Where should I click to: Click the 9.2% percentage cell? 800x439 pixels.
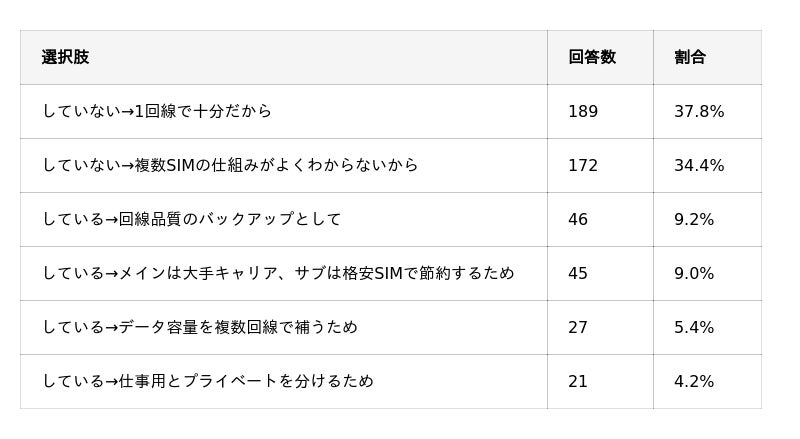pyautogui.click(x=694, y=219)
